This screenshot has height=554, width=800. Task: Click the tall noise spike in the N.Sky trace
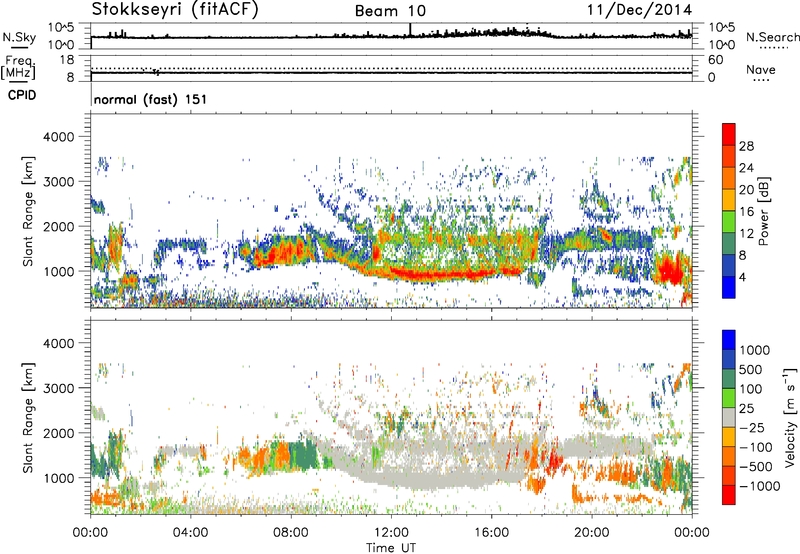[x=410, y=30]
